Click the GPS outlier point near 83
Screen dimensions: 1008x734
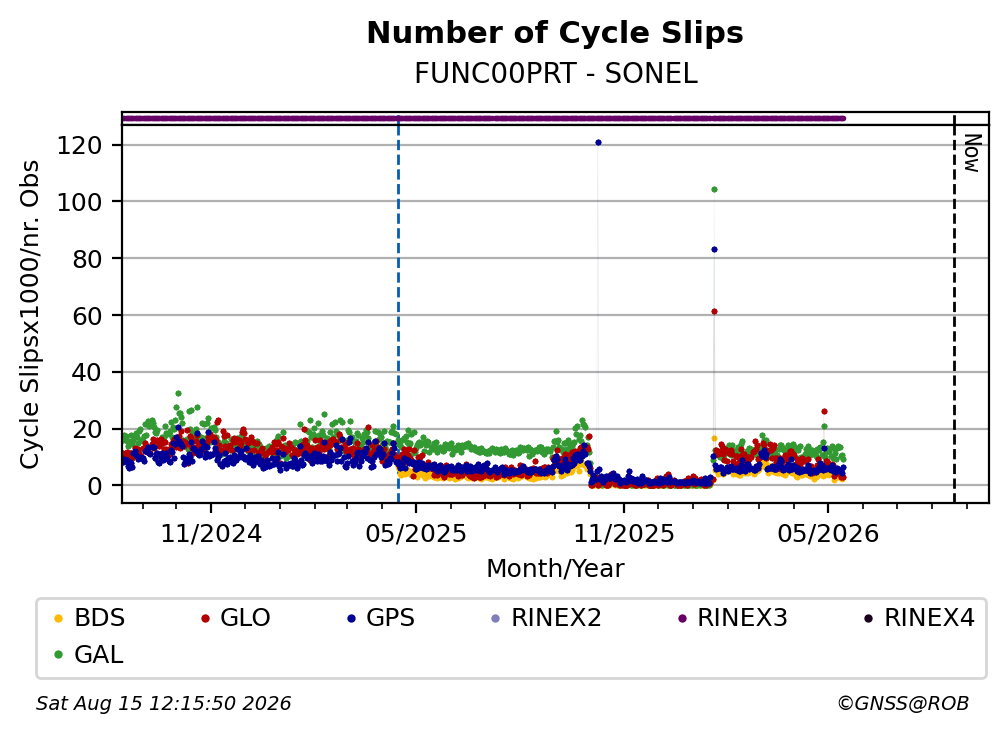pyautogui.click(x=714, y=249)
